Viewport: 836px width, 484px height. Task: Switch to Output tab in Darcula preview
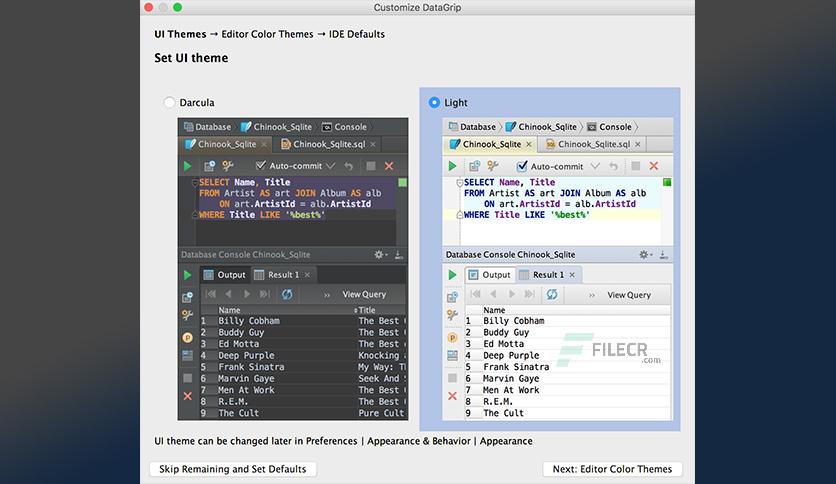click(224, 275)
